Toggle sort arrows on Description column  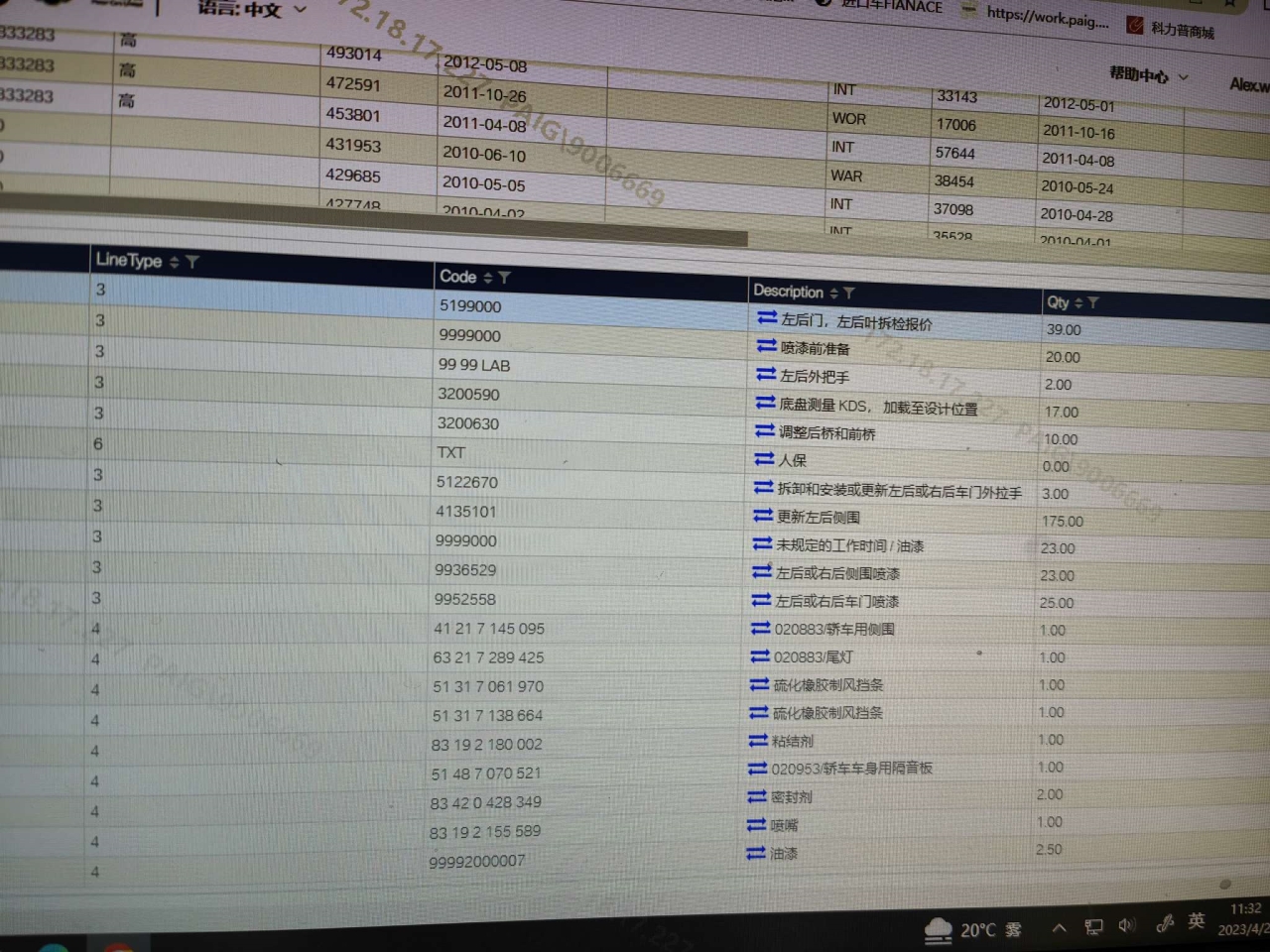pos(833,293)
